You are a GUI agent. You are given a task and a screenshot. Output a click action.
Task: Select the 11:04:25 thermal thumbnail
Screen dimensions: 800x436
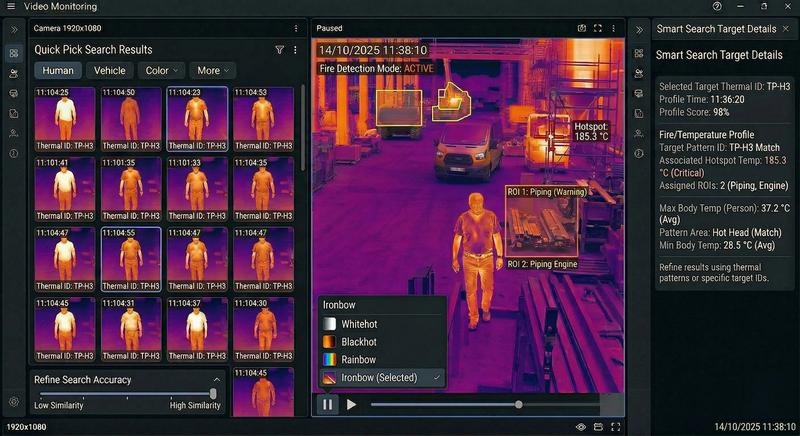[65, 119]
